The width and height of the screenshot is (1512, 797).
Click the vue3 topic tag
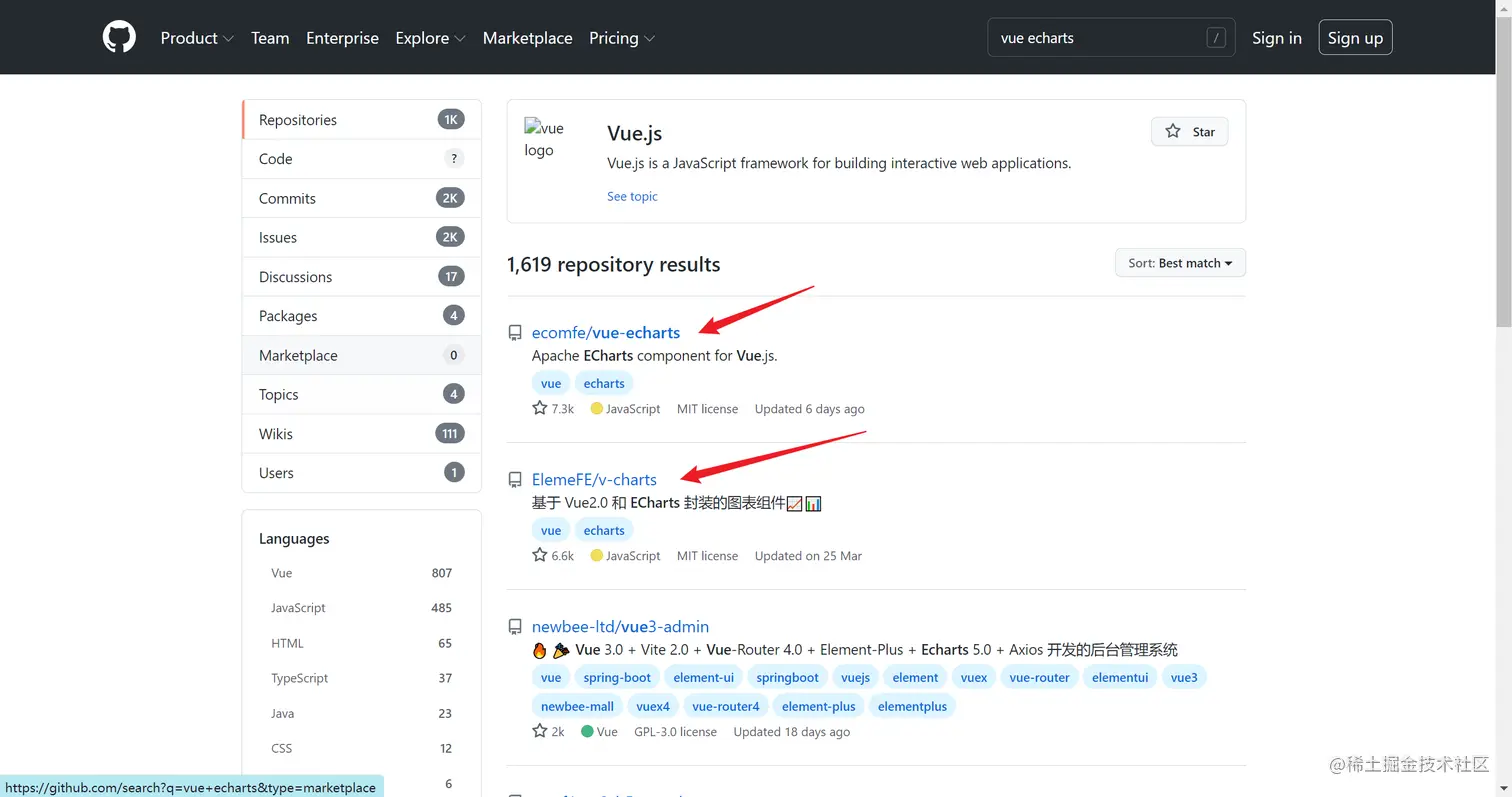(1184, 677)
